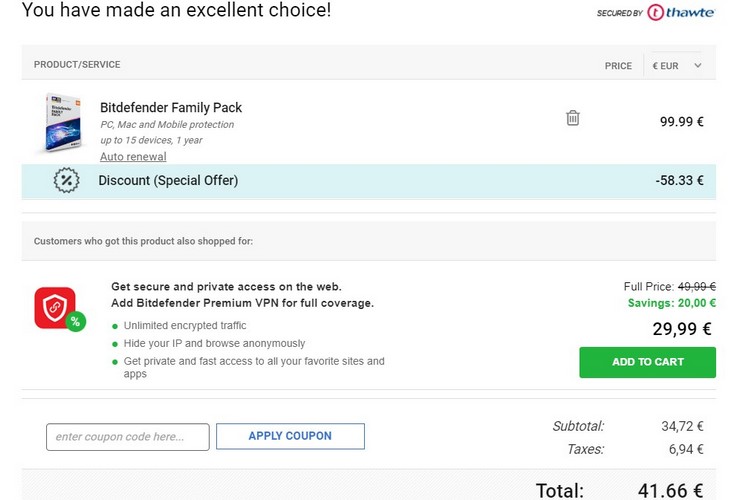Click the green percent badge on VPN icon
Image resolution: width=743 pixels, height=500 pixels.
[76, 322]
